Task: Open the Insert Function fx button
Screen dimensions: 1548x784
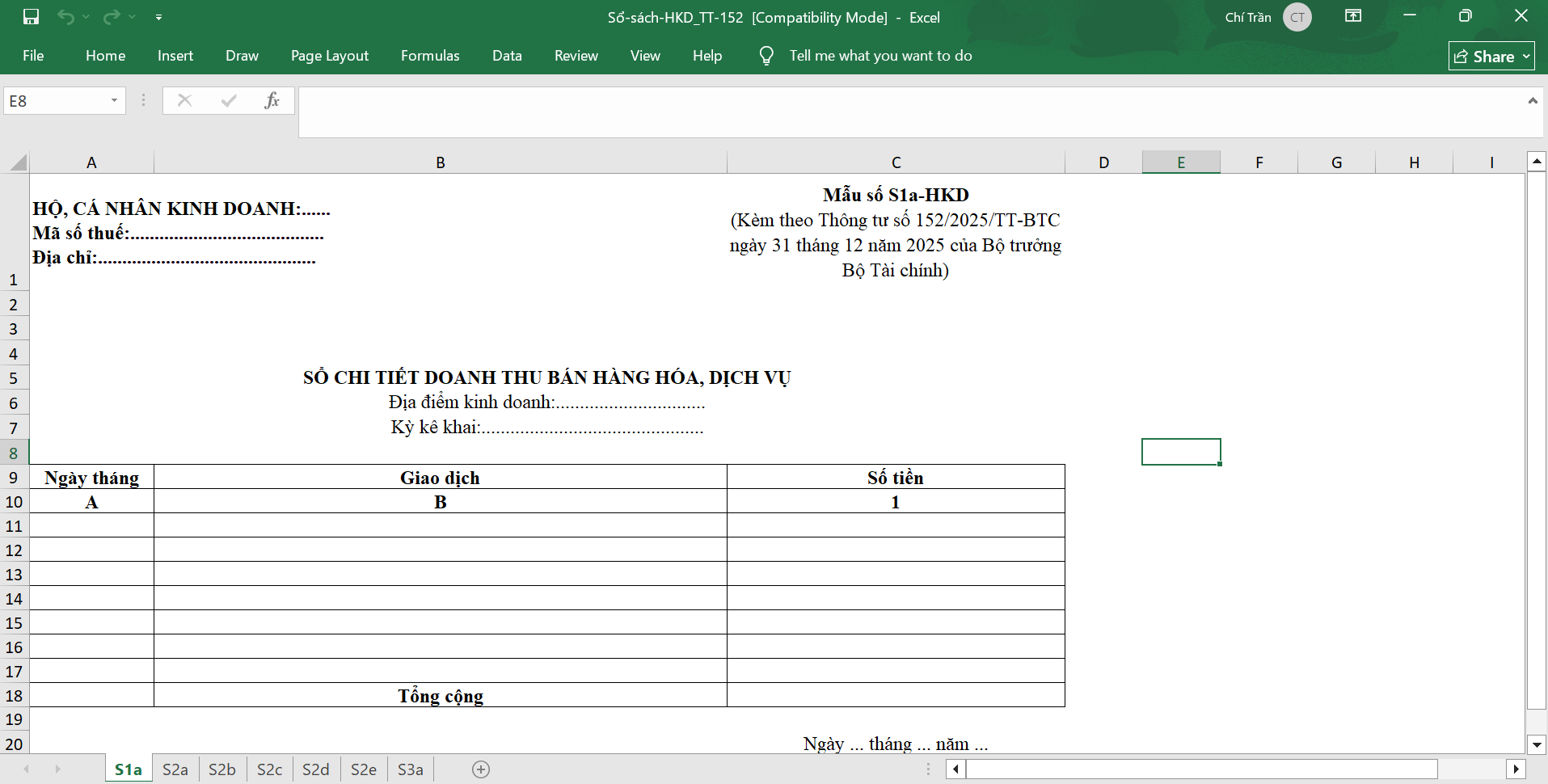Action: pos(272,100)
